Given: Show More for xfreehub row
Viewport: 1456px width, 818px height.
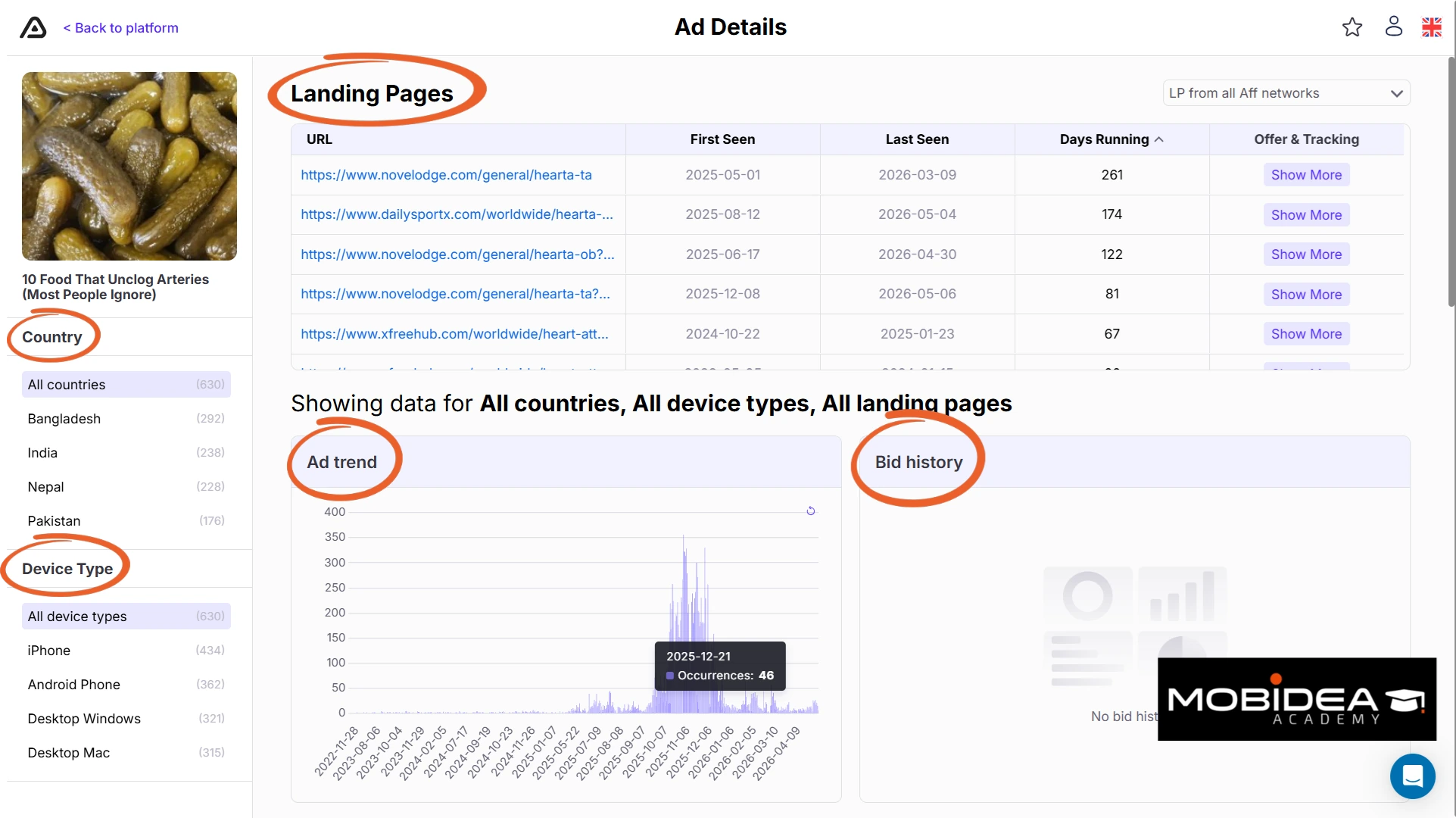Looking at the screenshot, I should pos(1305,333).
